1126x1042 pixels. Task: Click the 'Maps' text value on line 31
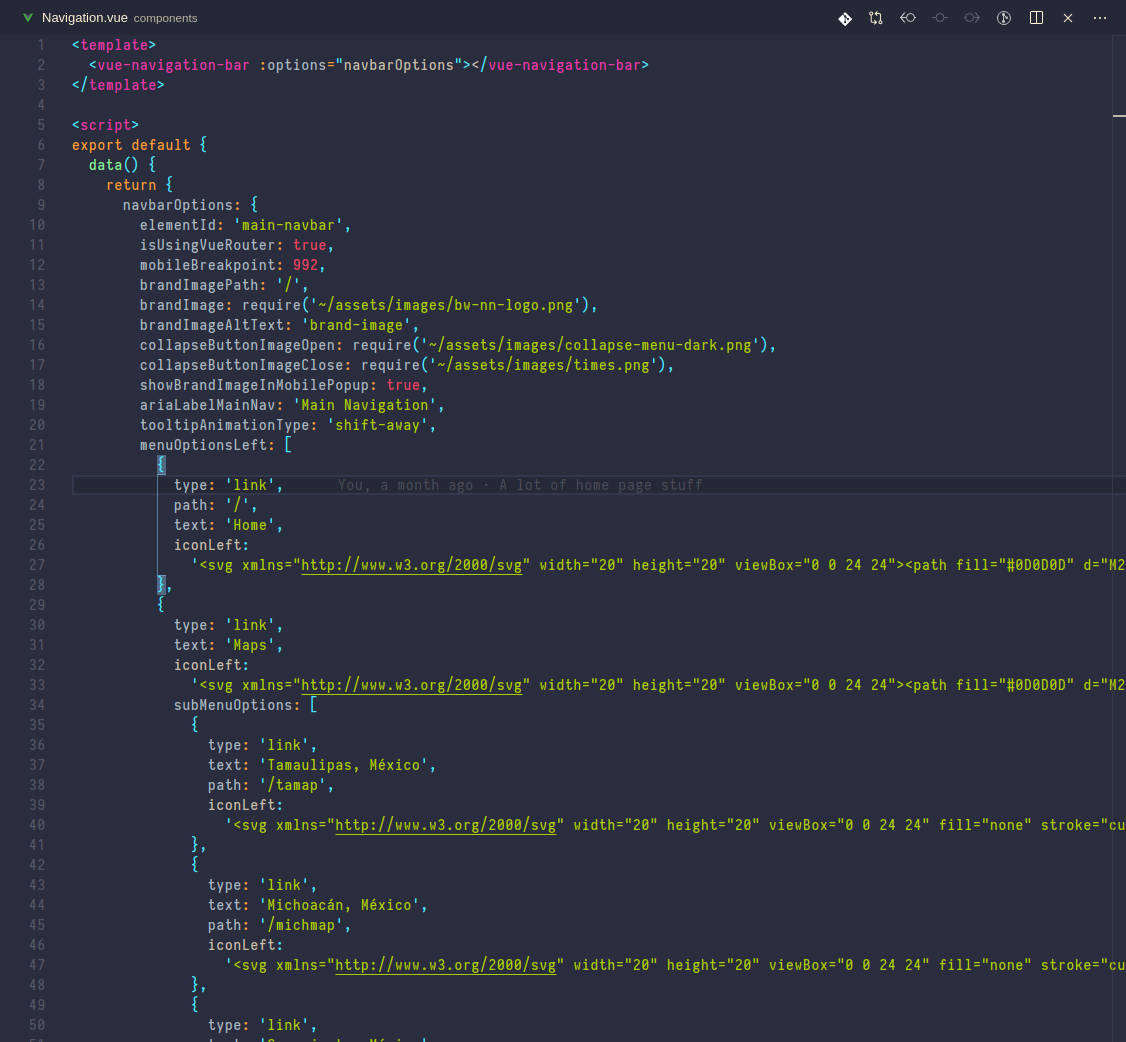click(x=250, y=646)
